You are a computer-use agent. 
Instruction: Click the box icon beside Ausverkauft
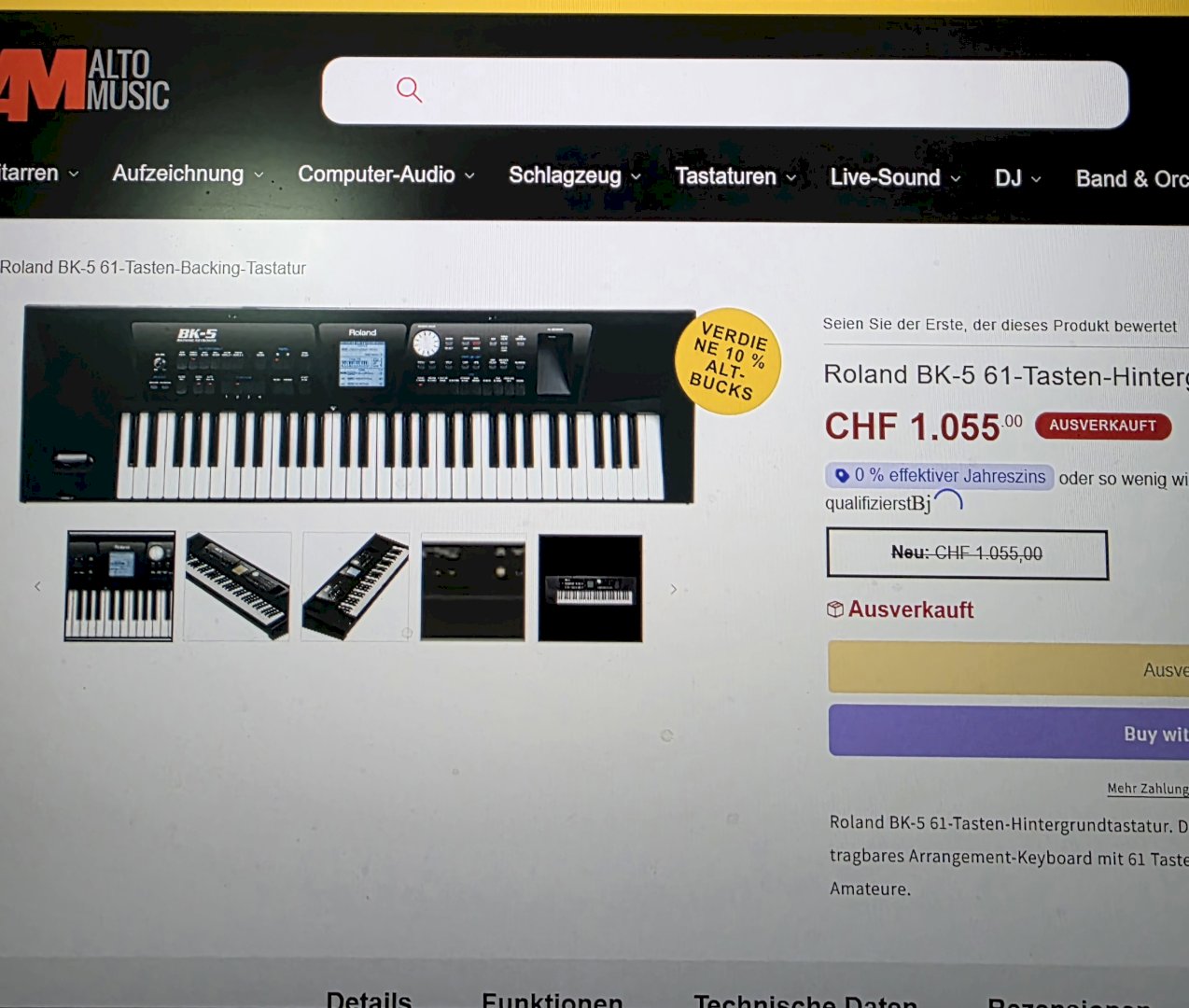pos(835,609)
